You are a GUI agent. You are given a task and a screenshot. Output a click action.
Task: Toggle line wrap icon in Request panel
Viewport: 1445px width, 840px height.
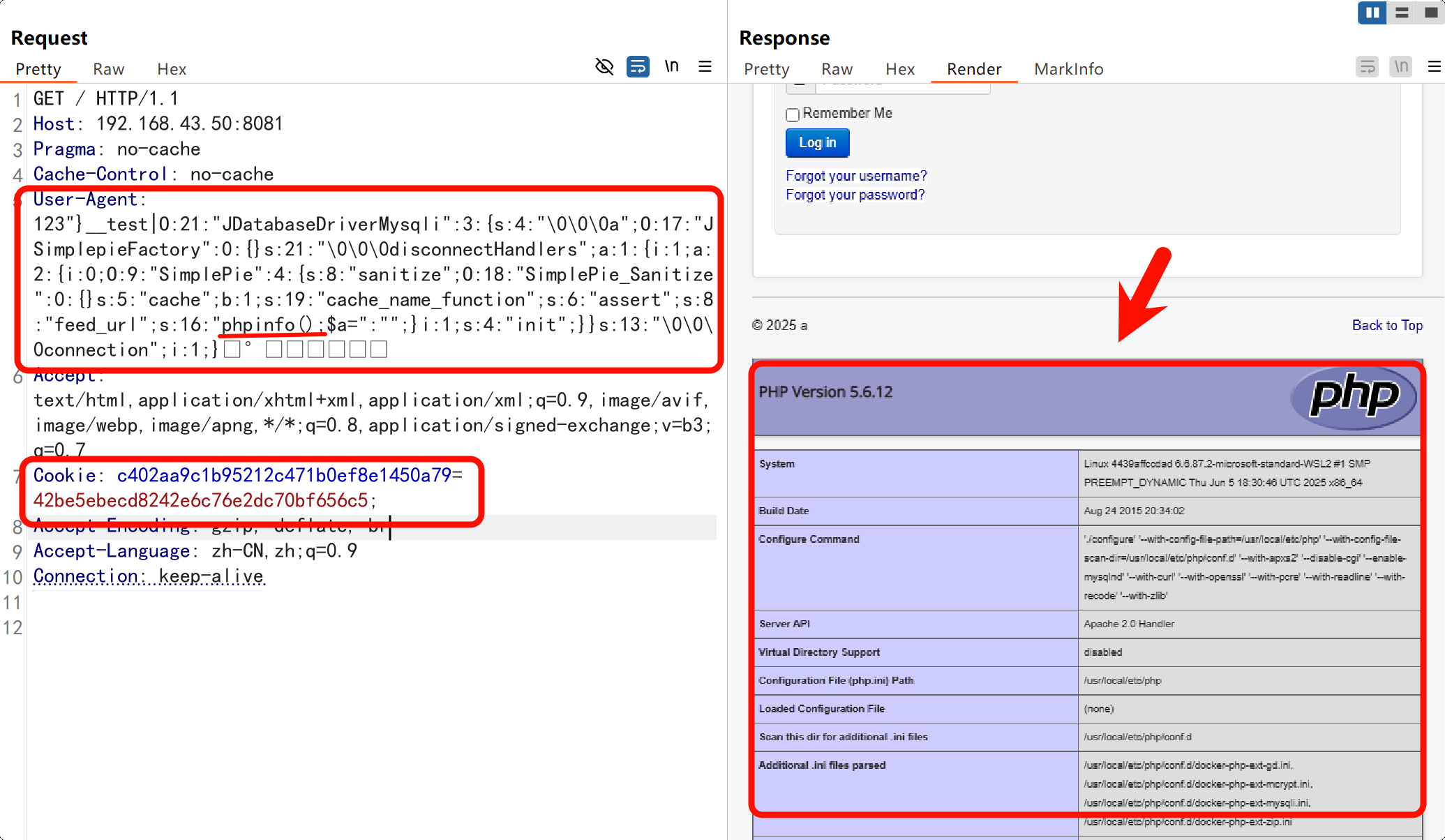638,67
